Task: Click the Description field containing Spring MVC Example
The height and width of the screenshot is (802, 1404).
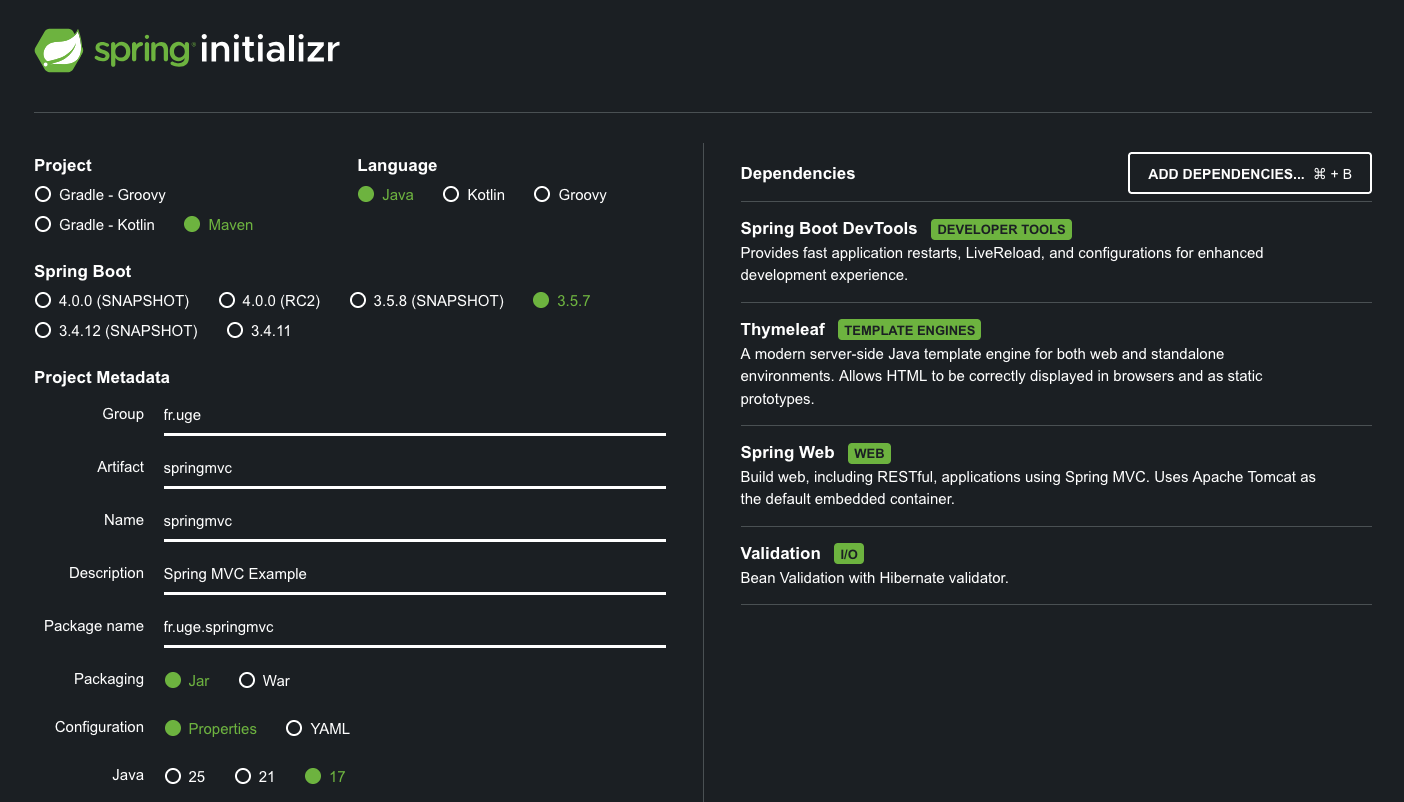Action: pyautogui.click(x=415, y=574)
